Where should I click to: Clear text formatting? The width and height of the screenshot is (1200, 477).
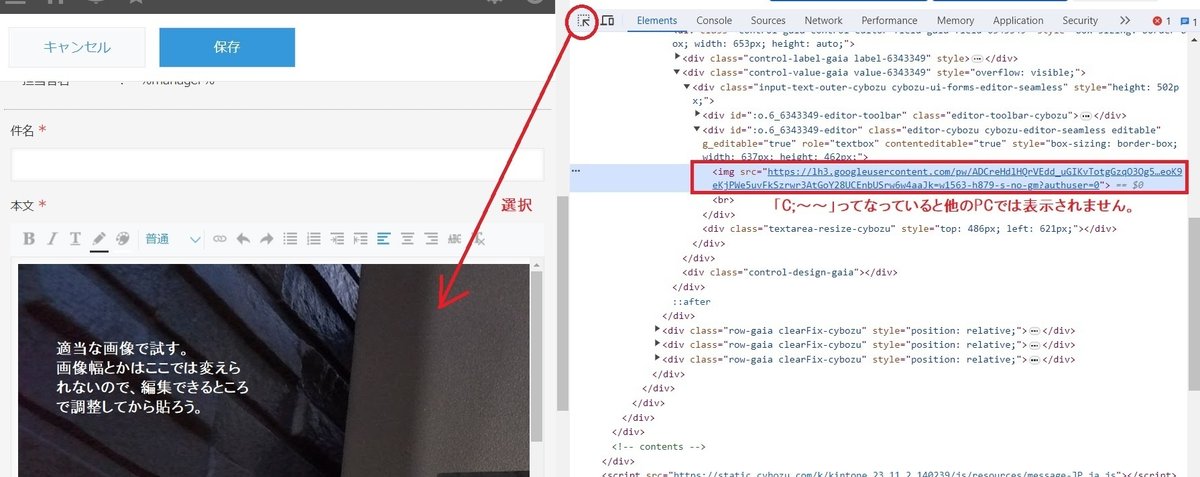[x=479, y=239]
